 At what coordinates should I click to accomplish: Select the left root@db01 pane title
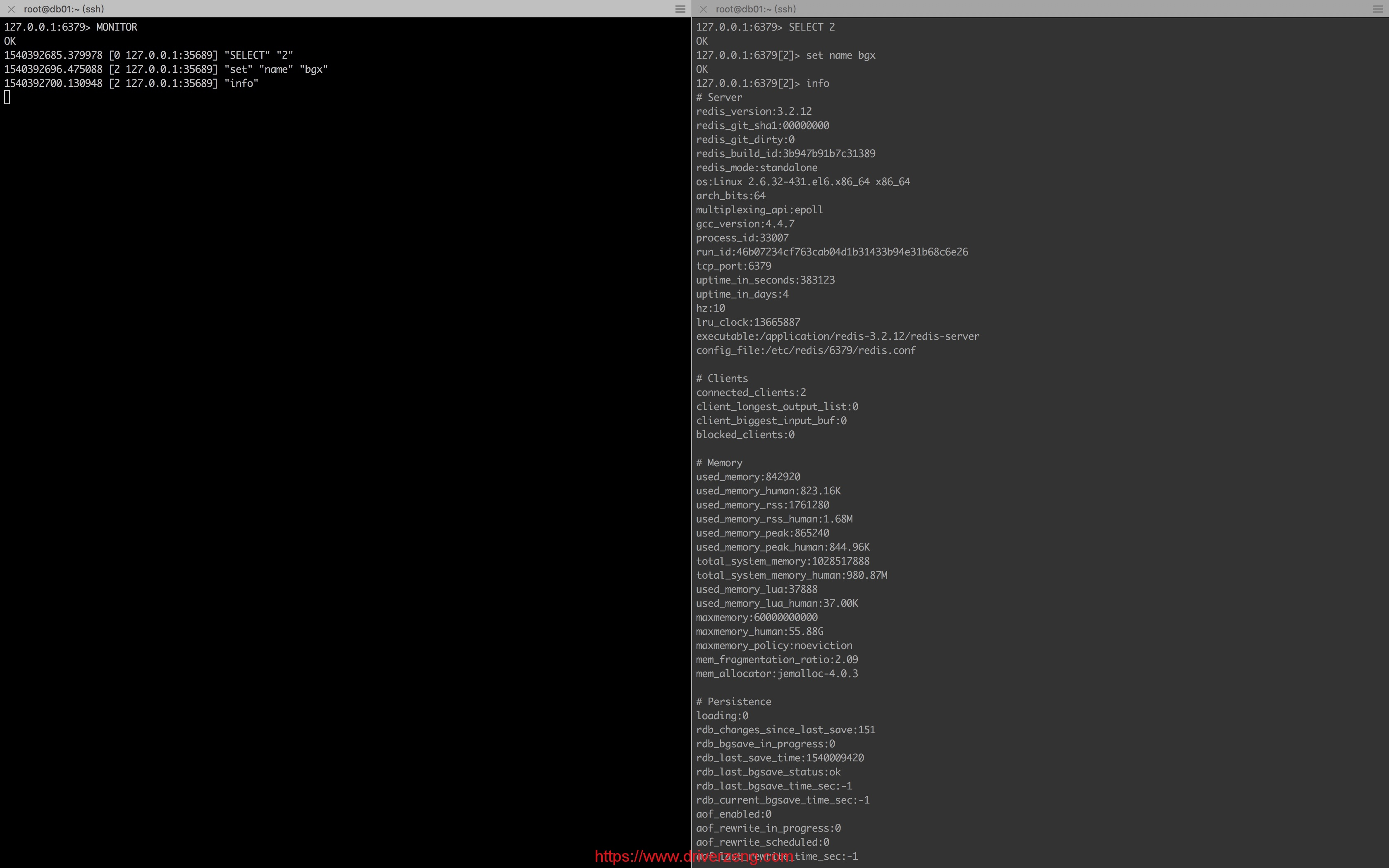(x=64, y=9)
